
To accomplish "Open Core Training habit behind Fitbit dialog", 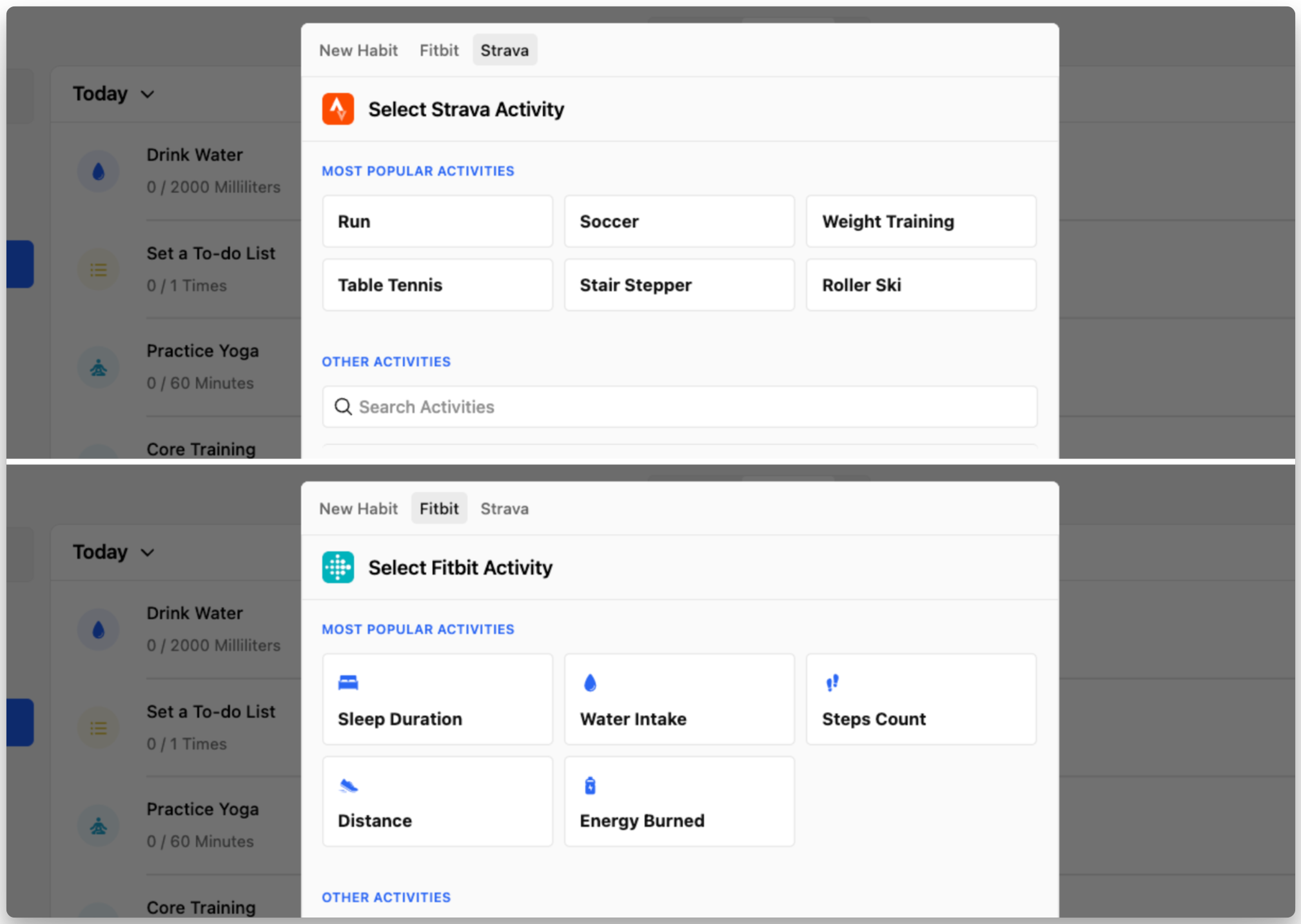I will click(201, 908).
